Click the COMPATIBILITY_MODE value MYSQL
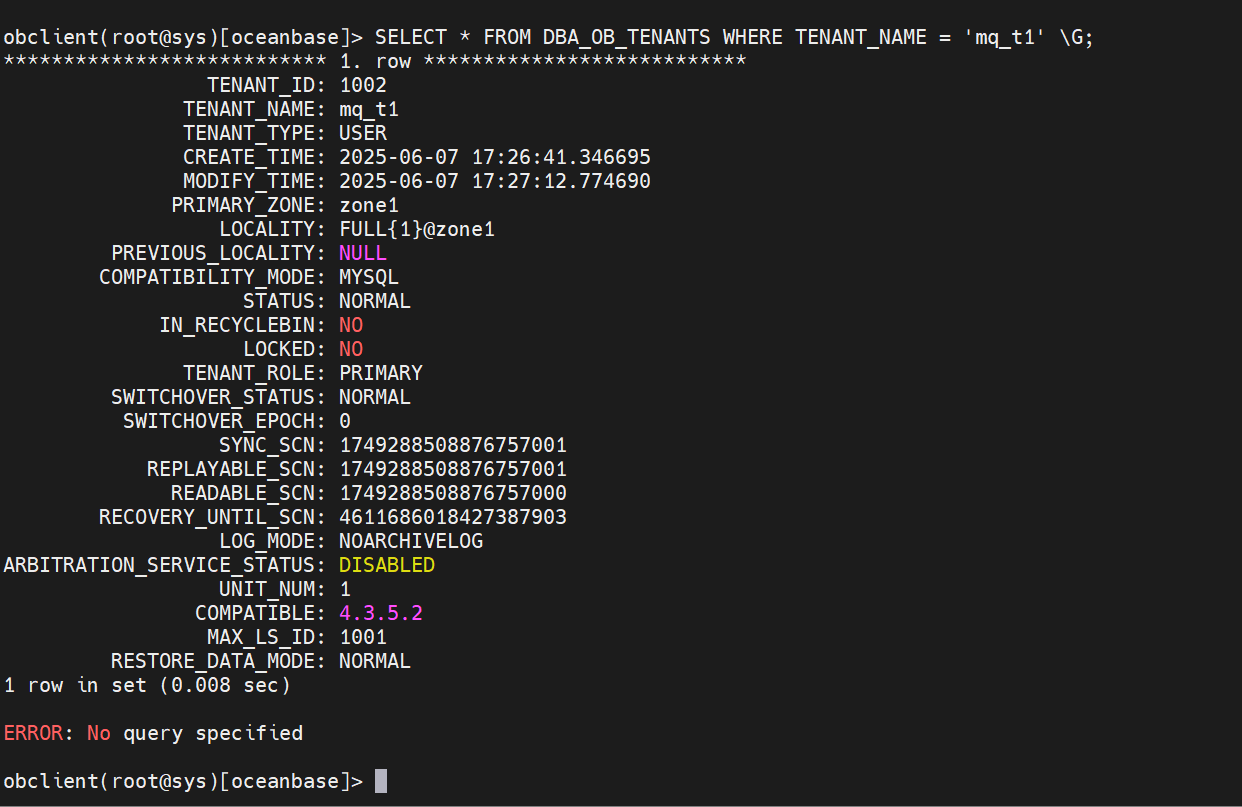This screenshot has height=807, width=1242. [x=369, y=277]
